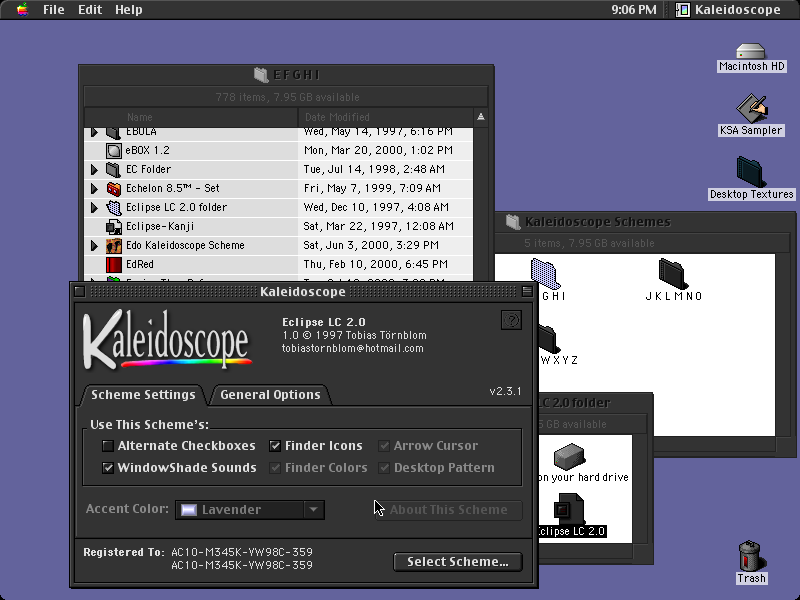Click the EFGHI window title folder icon
800x600 pixels.
(261, 75)
